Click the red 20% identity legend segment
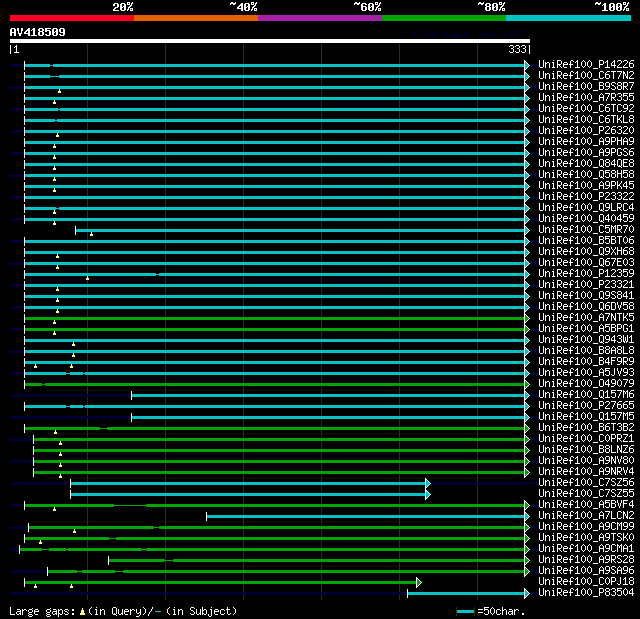640x619 pixels. [71, 17]
